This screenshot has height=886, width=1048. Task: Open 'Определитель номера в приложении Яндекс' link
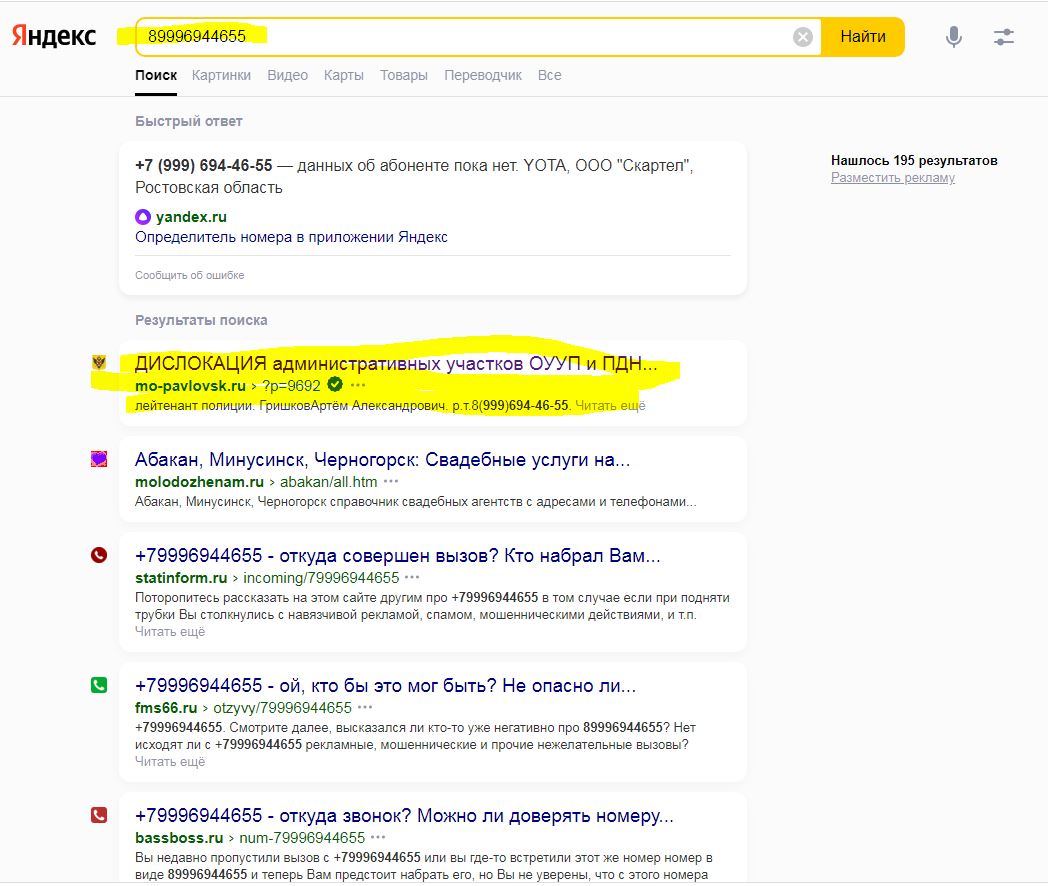(291, 237)
